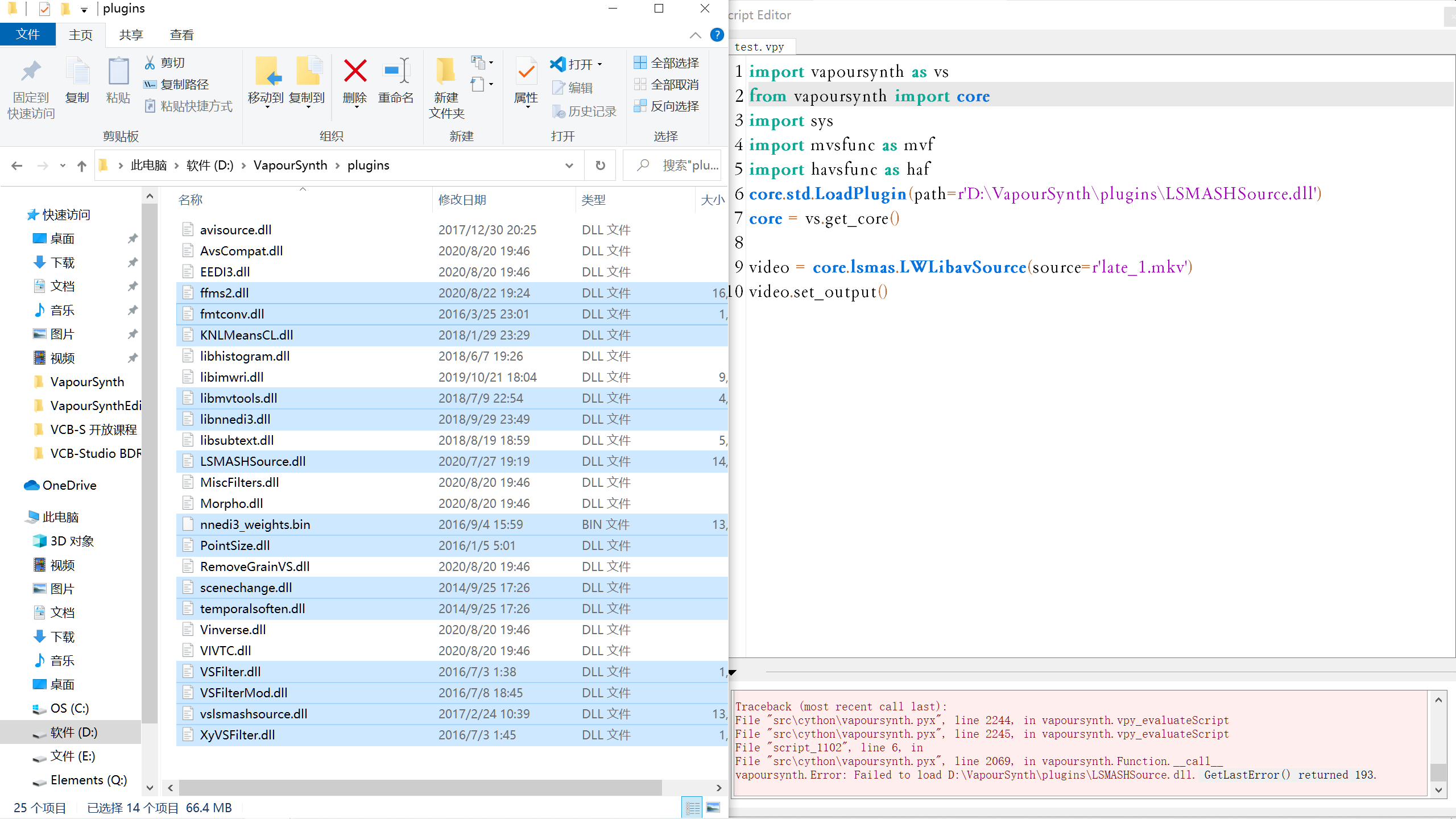Sort by the 名称 column header

[190, 200]
